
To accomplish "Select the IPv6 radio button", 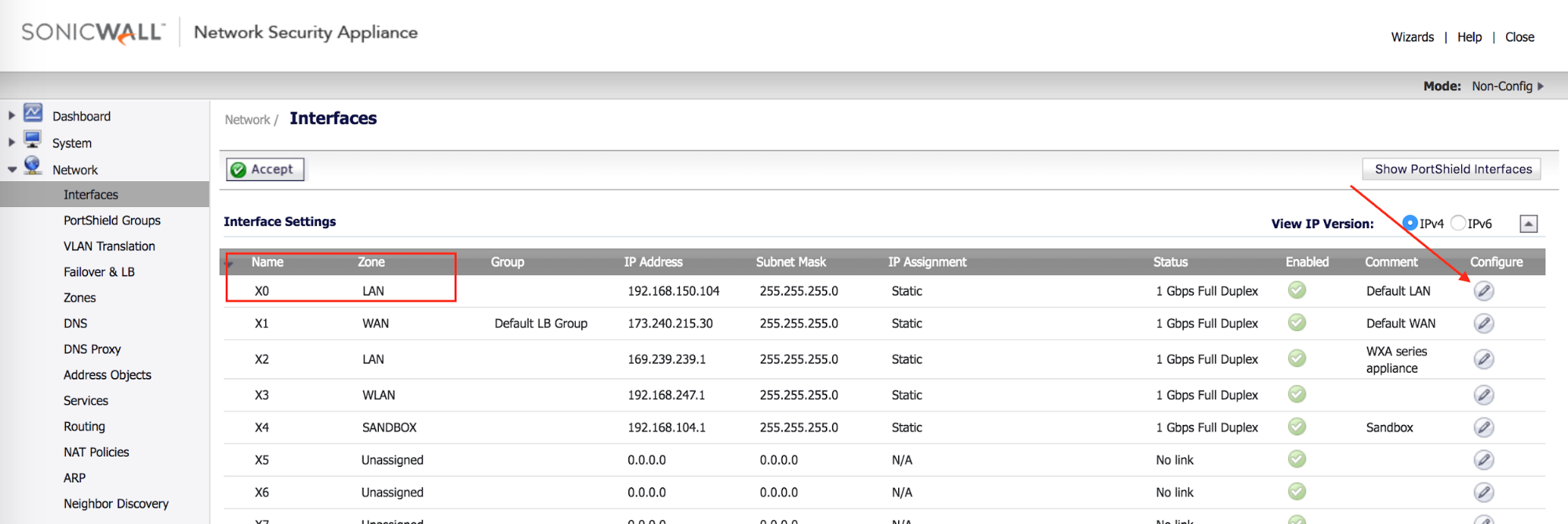I will coord(1457,224).
